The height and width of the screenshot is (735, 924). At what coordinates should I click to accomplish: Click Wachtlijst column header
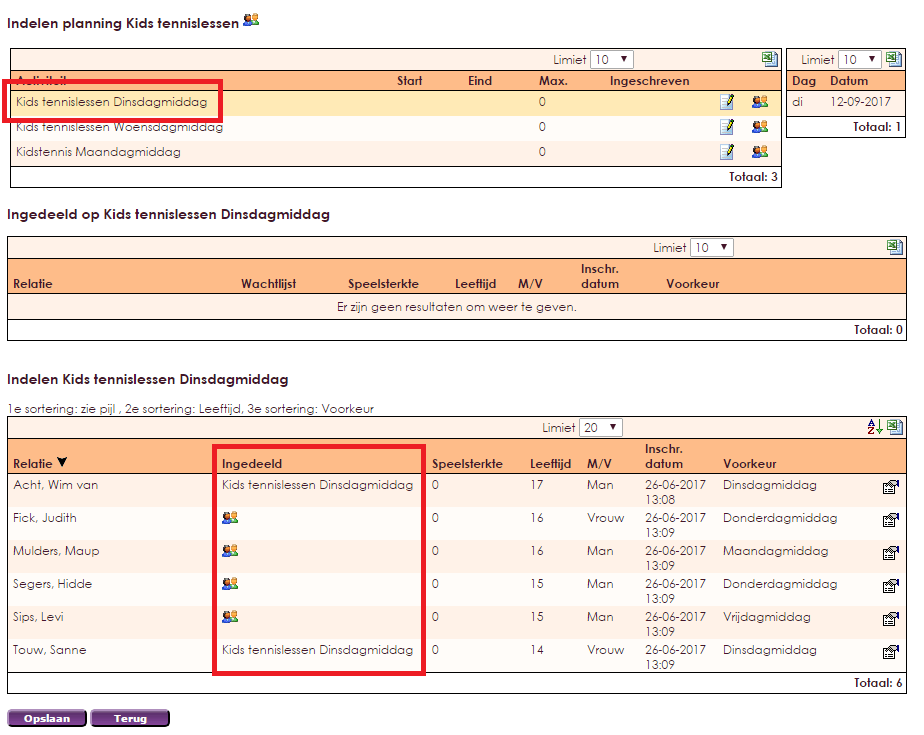click(269, 284)
